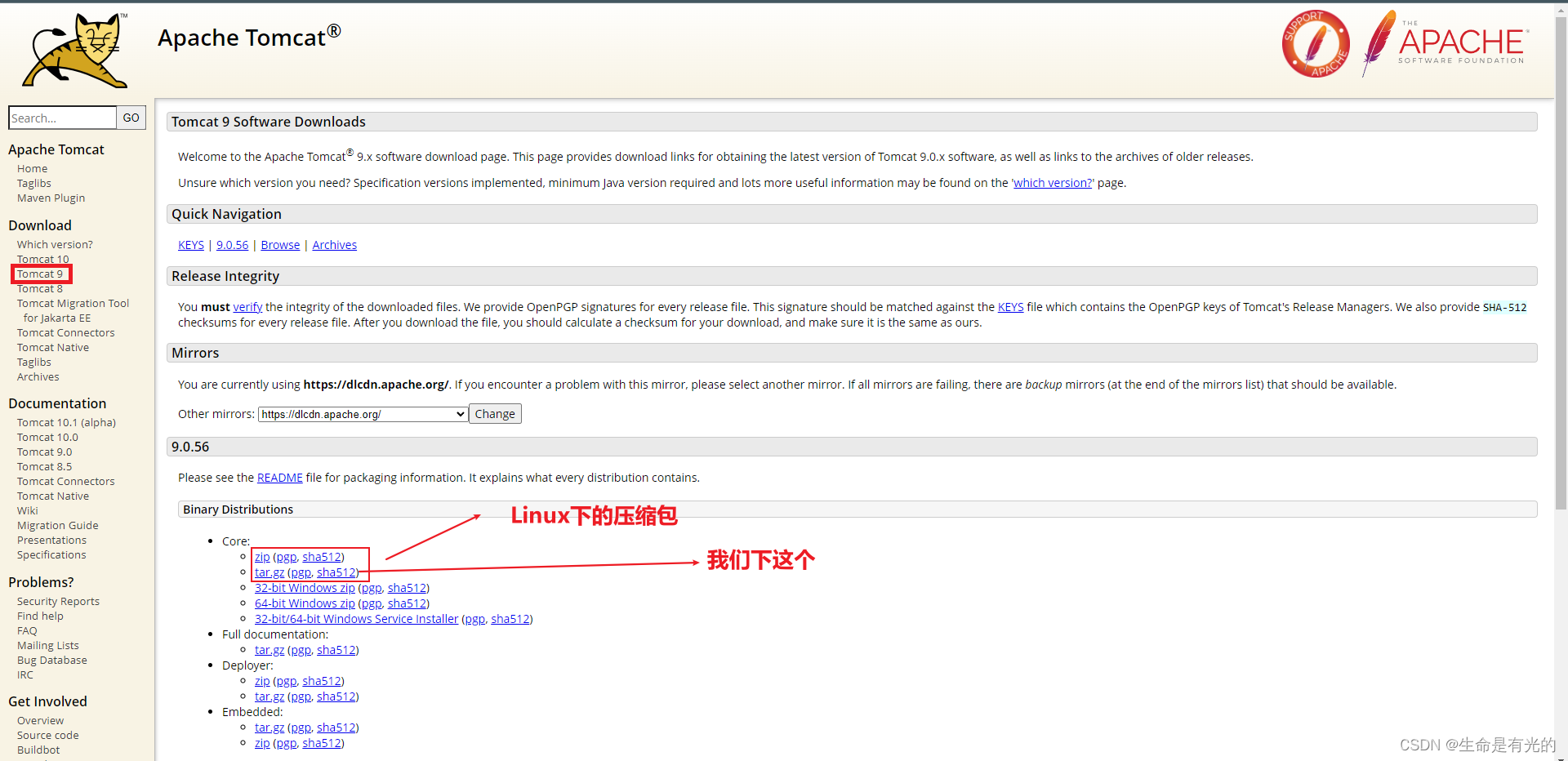
Task: Open Tomcat 10.0 documentation link
Action: (x=47, y=437)
